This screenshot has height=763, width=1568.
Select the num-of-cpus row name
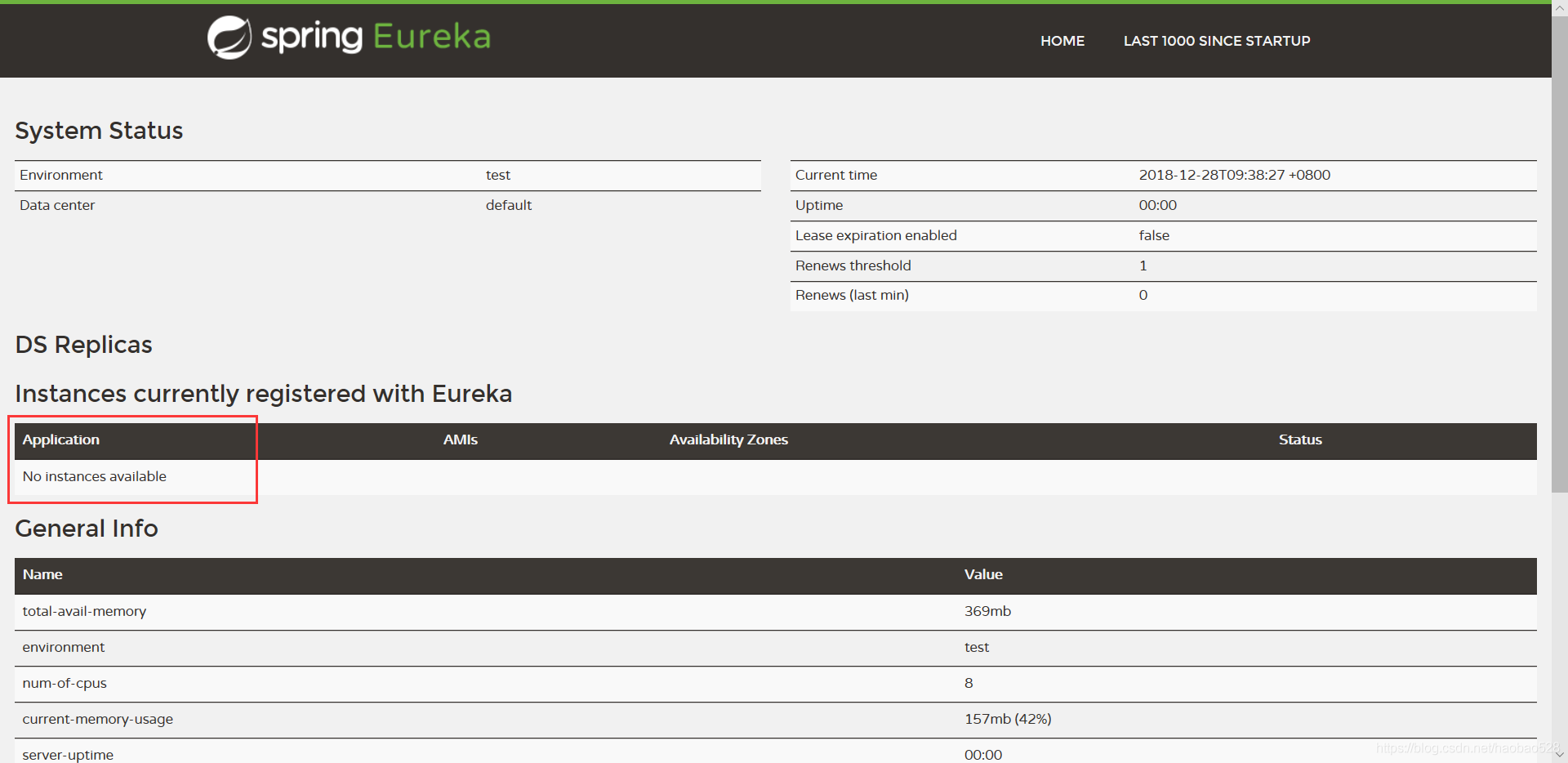click(x=65, y=683)
